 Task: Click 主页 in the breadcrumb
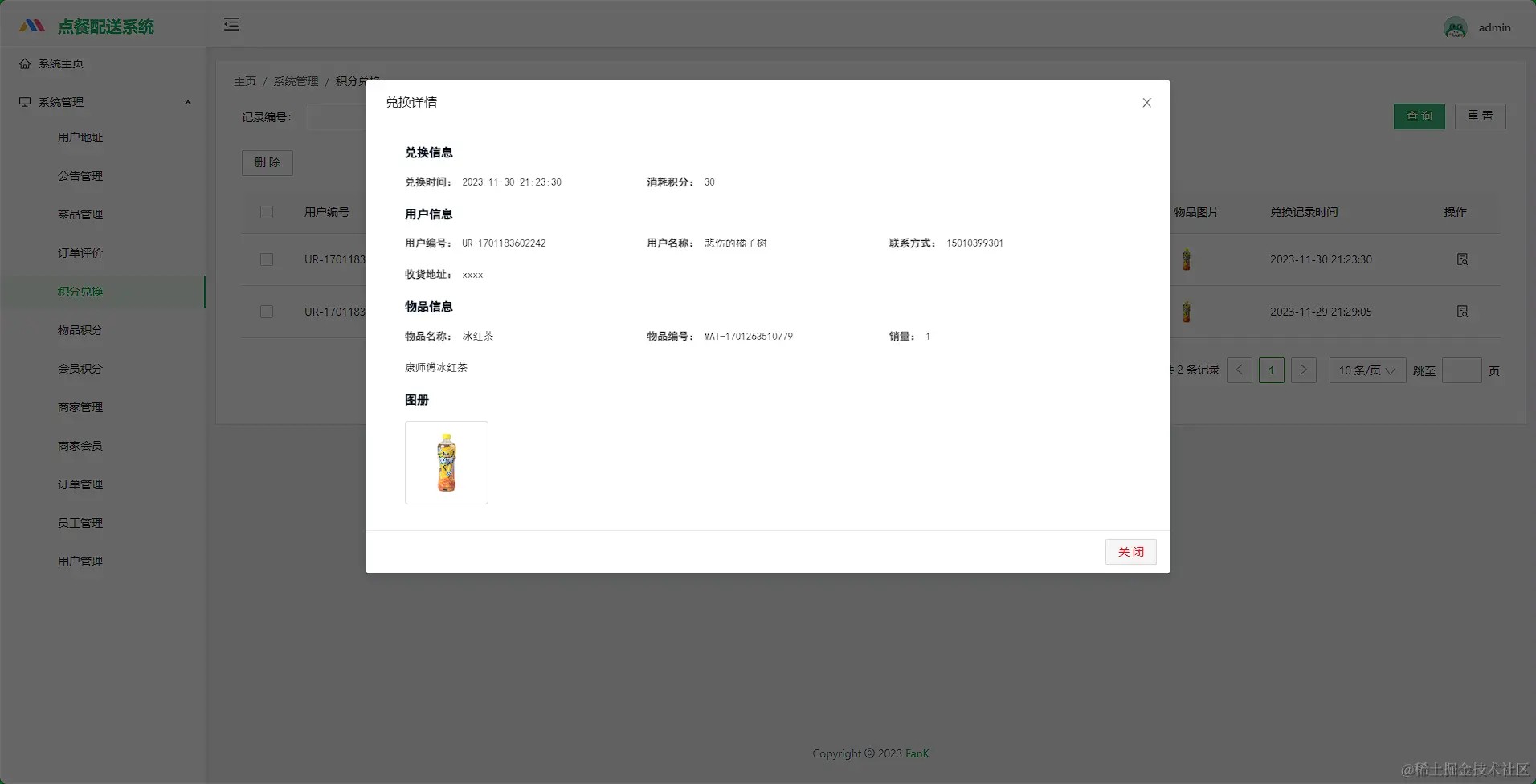[245, 81]
